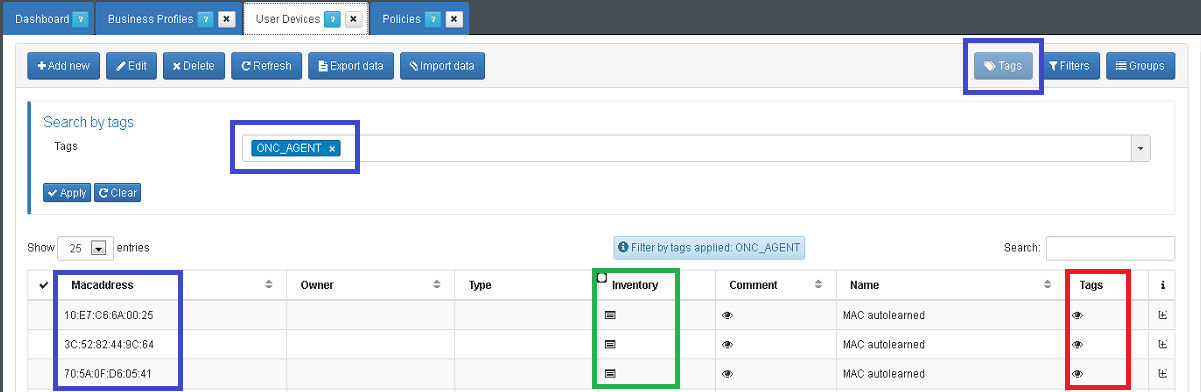Click Import data button

(442, 66)
